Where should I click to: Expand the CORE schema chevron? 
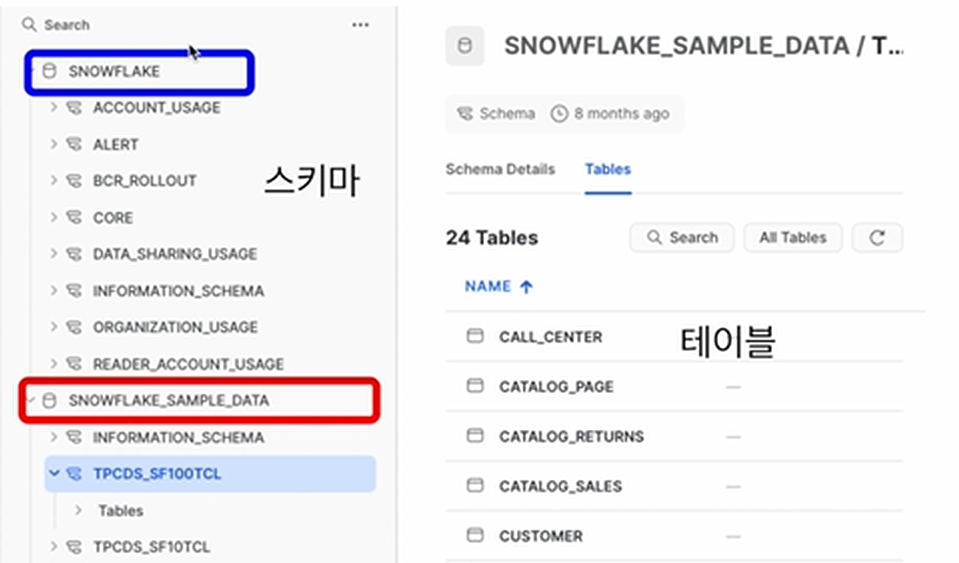click(x=54, y=218)
